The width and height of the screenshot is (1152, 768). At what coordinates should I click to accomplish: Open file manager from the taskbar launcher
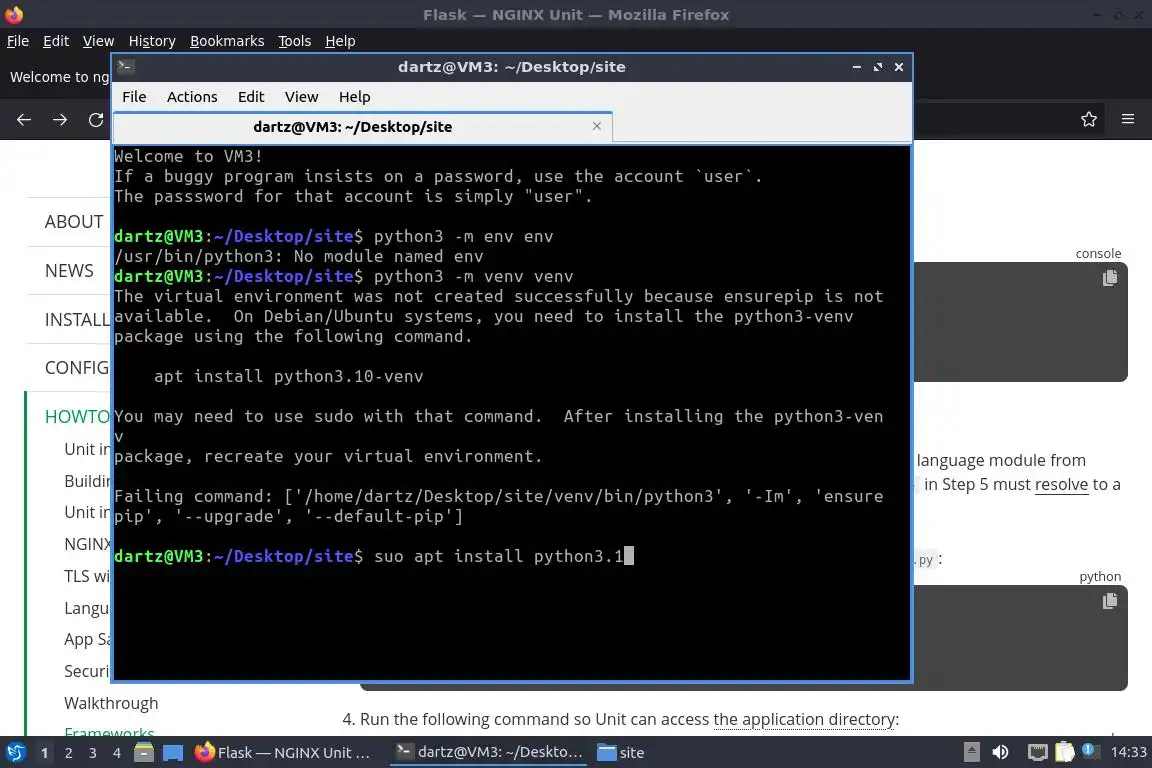(144, 753)
